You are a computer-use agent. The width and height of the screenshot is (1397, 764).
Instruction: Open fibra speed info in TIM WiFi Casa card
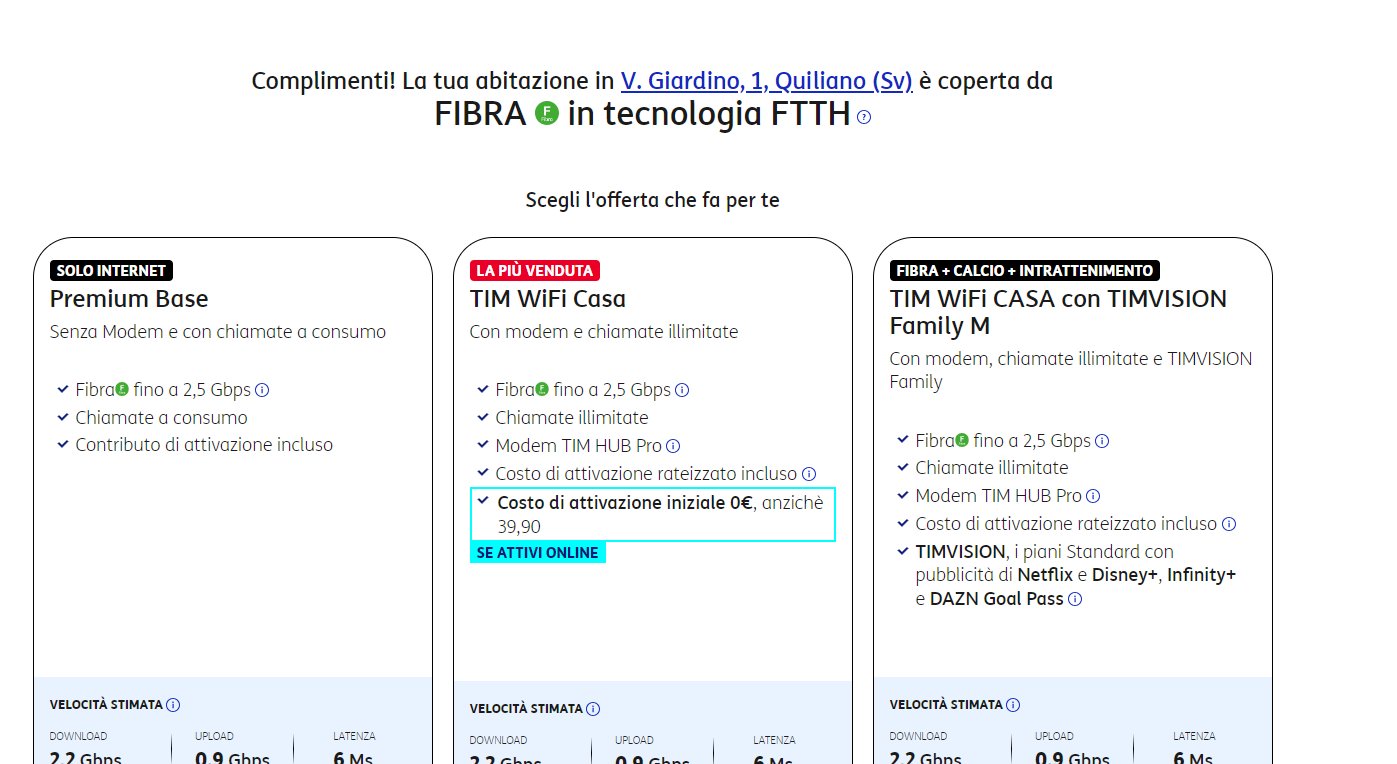682,390
